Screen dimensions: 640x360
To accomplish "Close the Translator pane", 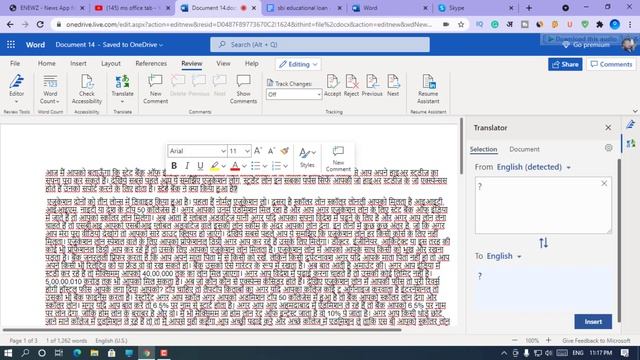I will tap(608, 128).
